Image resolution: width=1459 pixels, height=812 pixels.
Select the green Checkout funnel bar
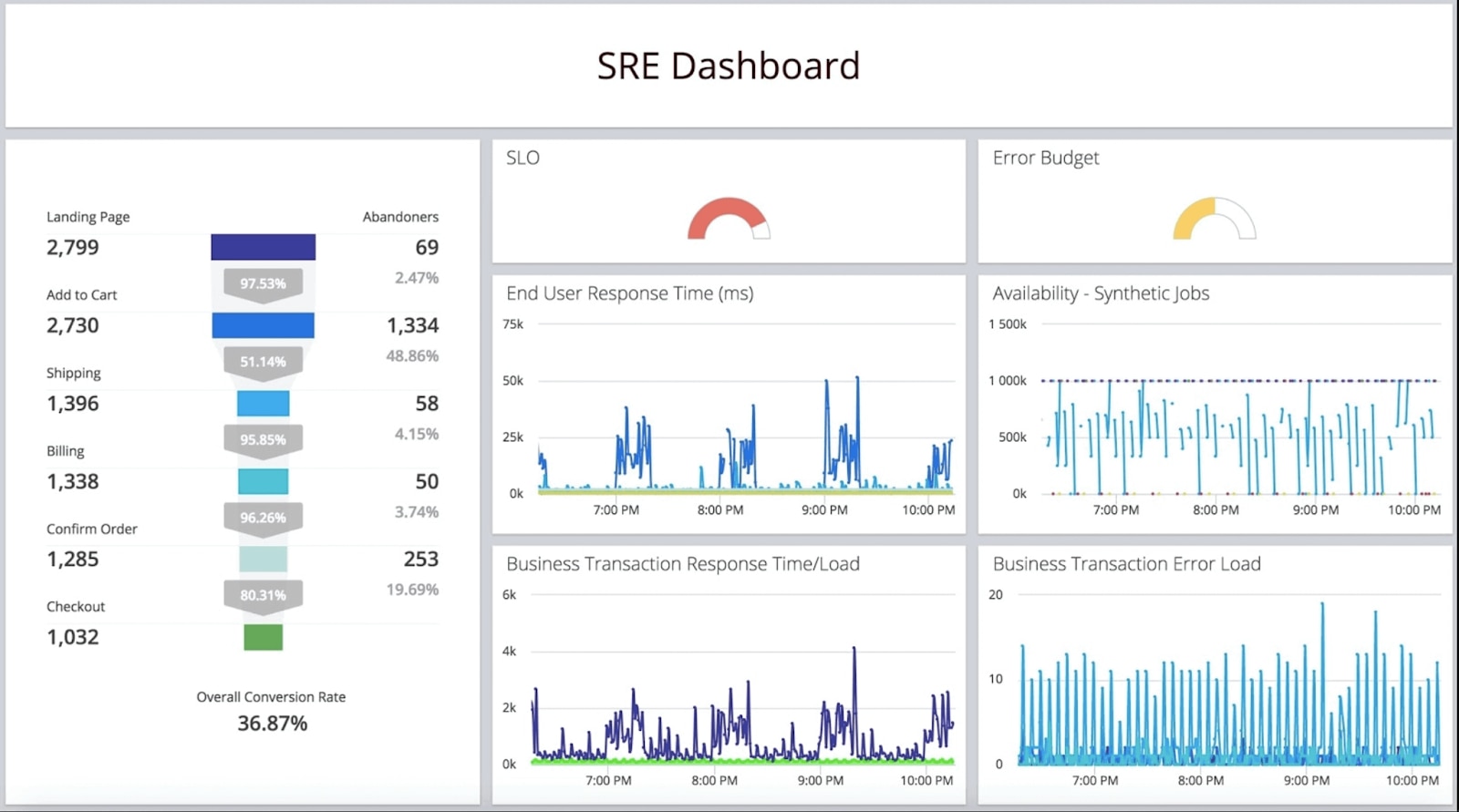(x=264, y=637)
